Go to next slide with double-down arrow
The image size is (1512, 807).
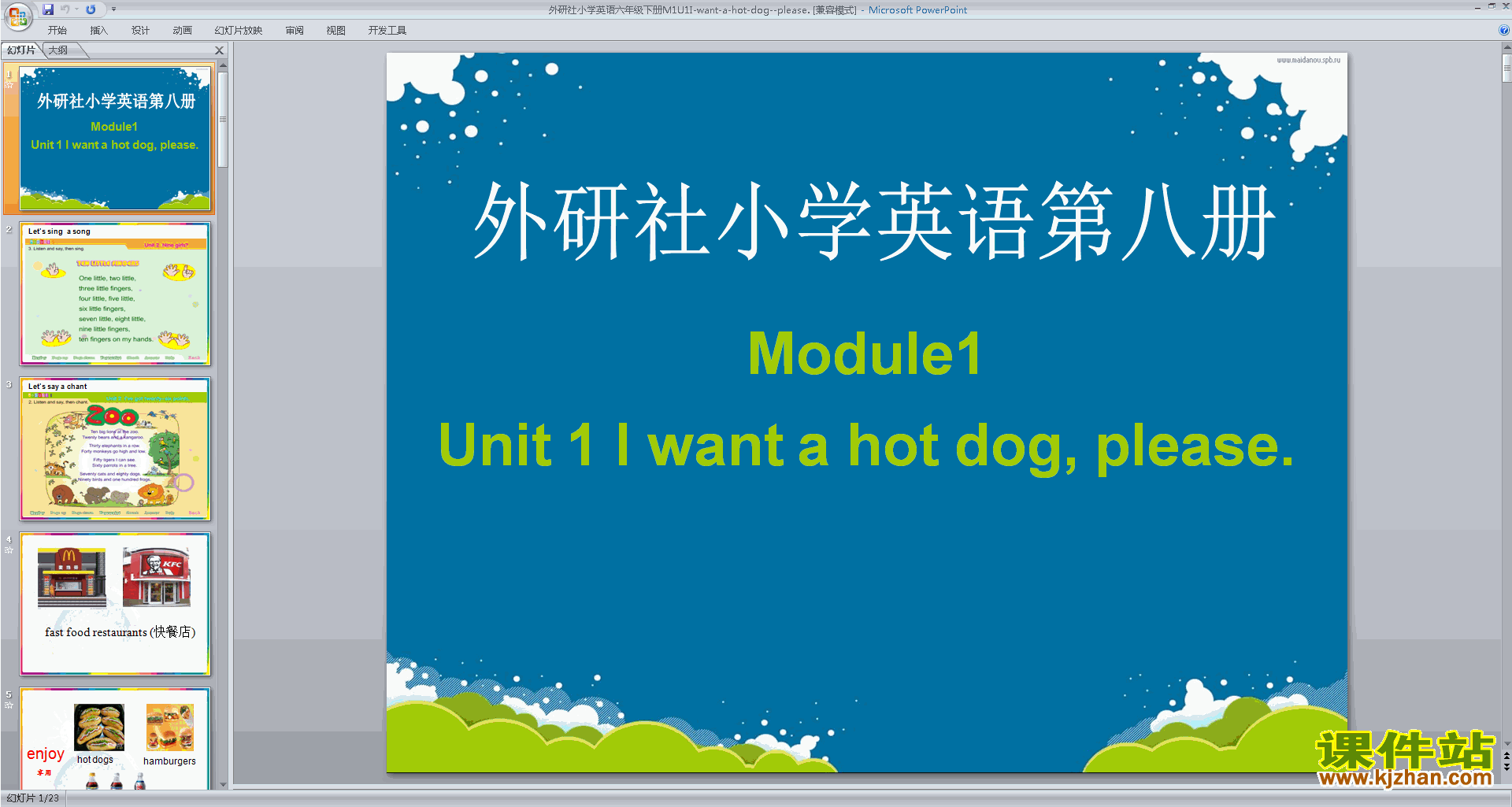point(1506,767)
